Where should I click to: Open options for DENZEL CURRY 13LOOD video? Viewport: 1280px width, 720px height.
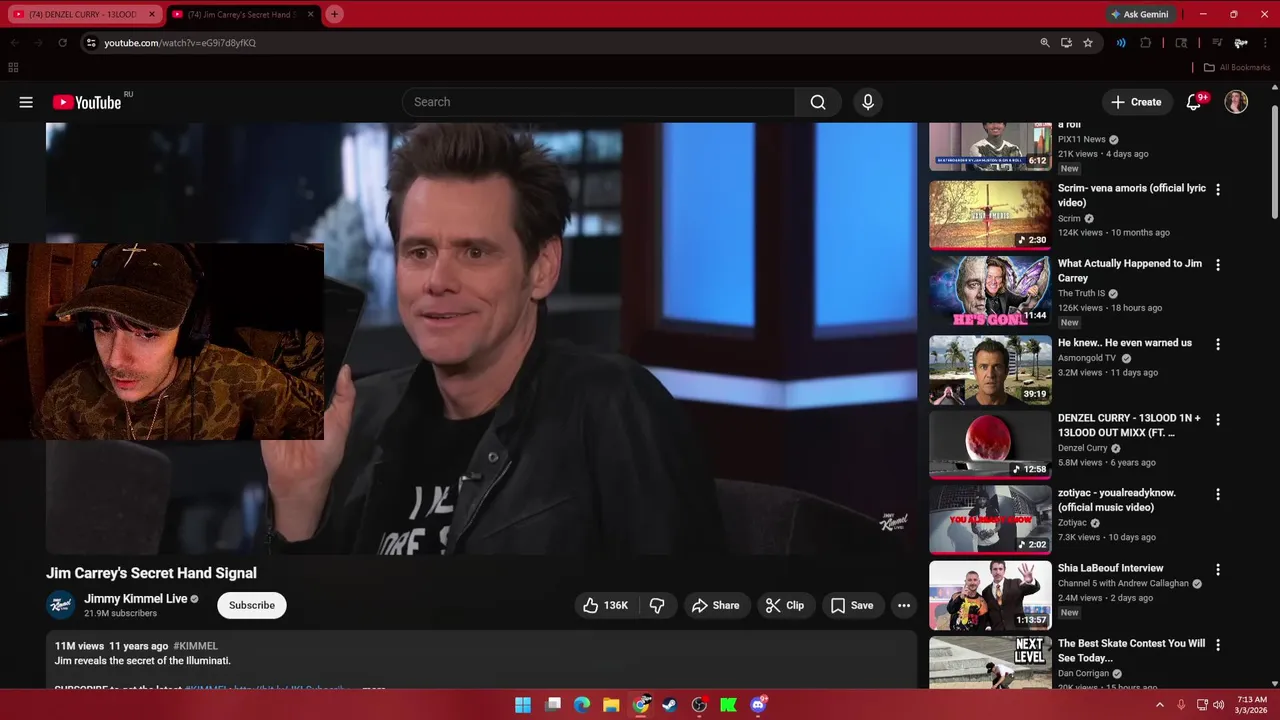coord(1218,419)
